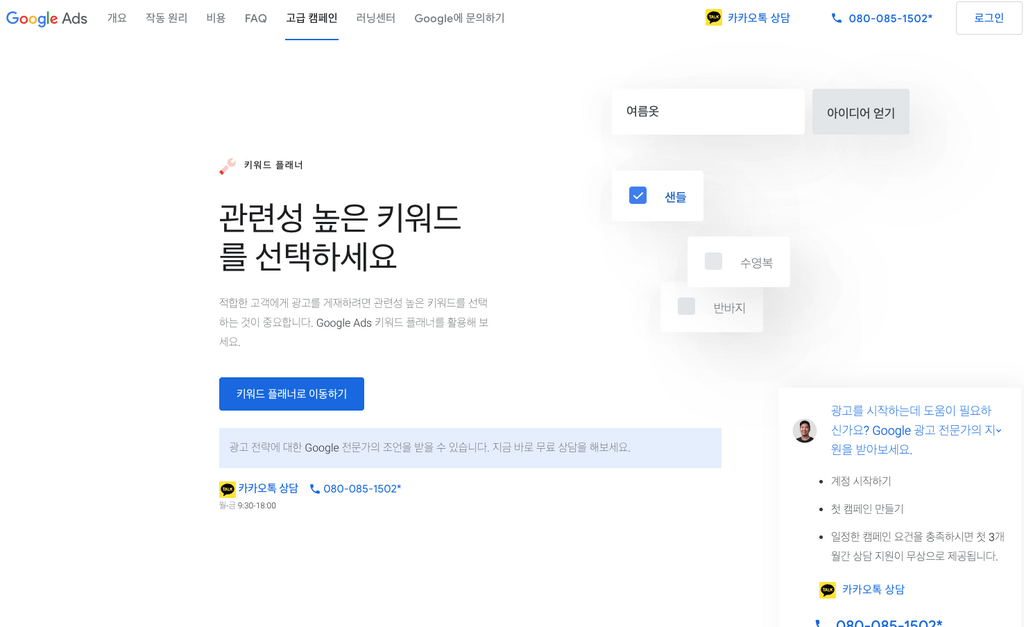This screenshot has height=627, width=1024.
Task: Click KakaoTalk icon in the header
Action: tap(714, 18)
